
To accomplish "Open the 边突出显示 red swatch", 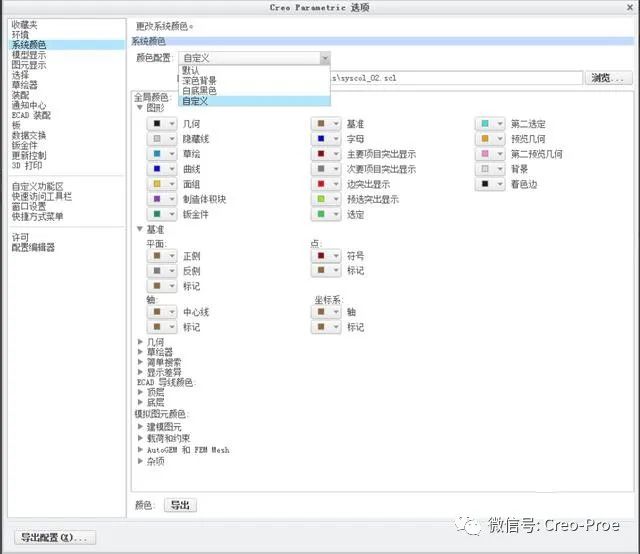I will coord(326,184).
